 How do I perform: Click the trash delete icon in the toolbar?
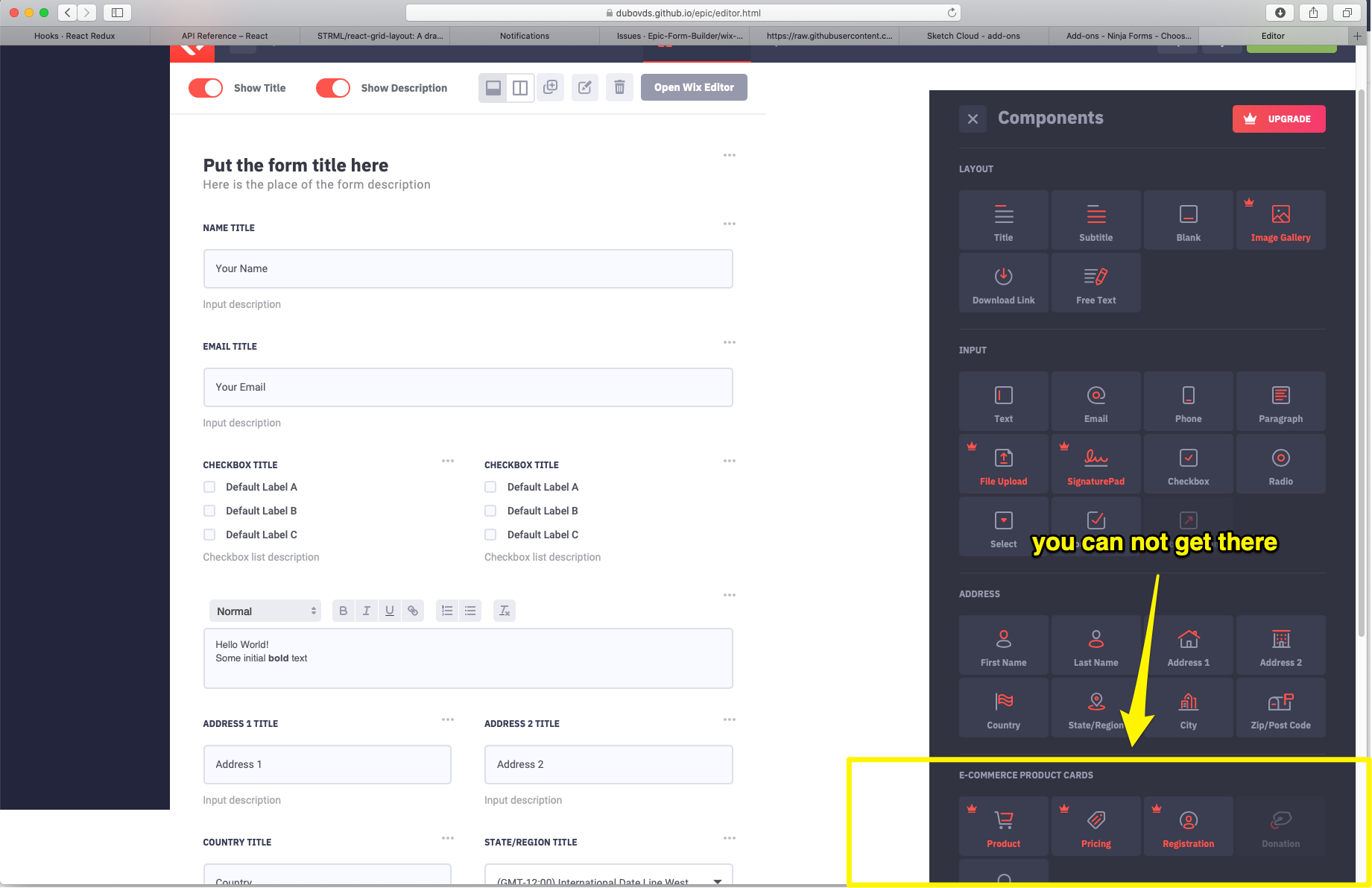click(619, 87)
